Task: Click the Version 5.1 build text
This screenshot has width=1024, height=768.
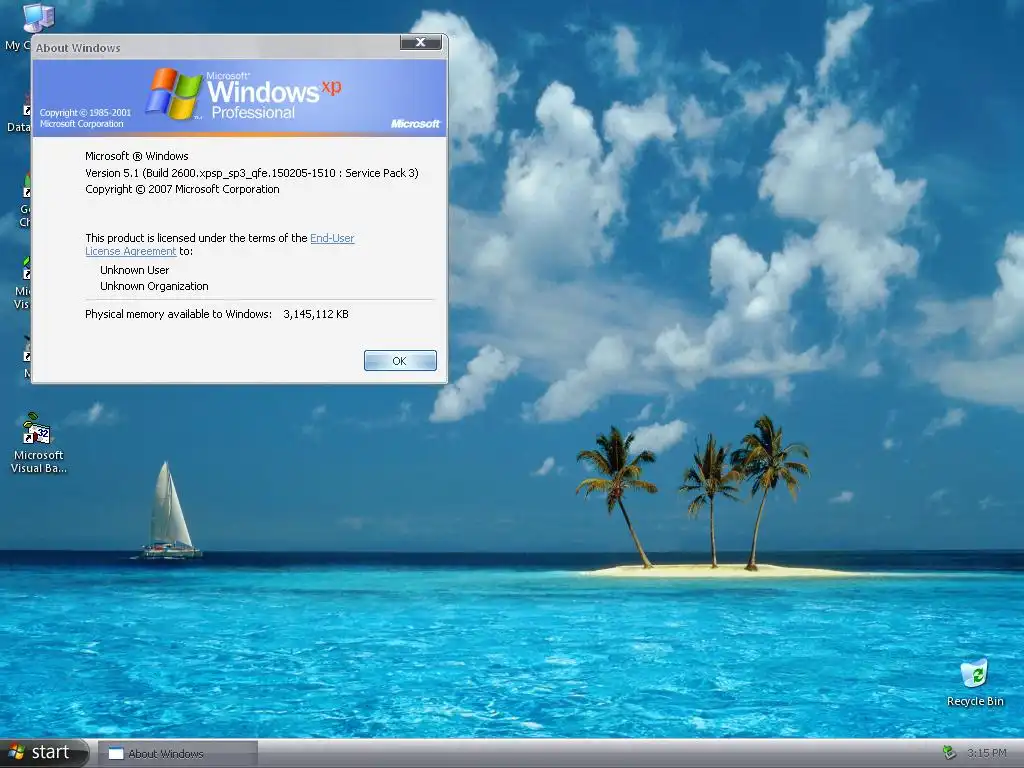Action: tap(251, 173)
